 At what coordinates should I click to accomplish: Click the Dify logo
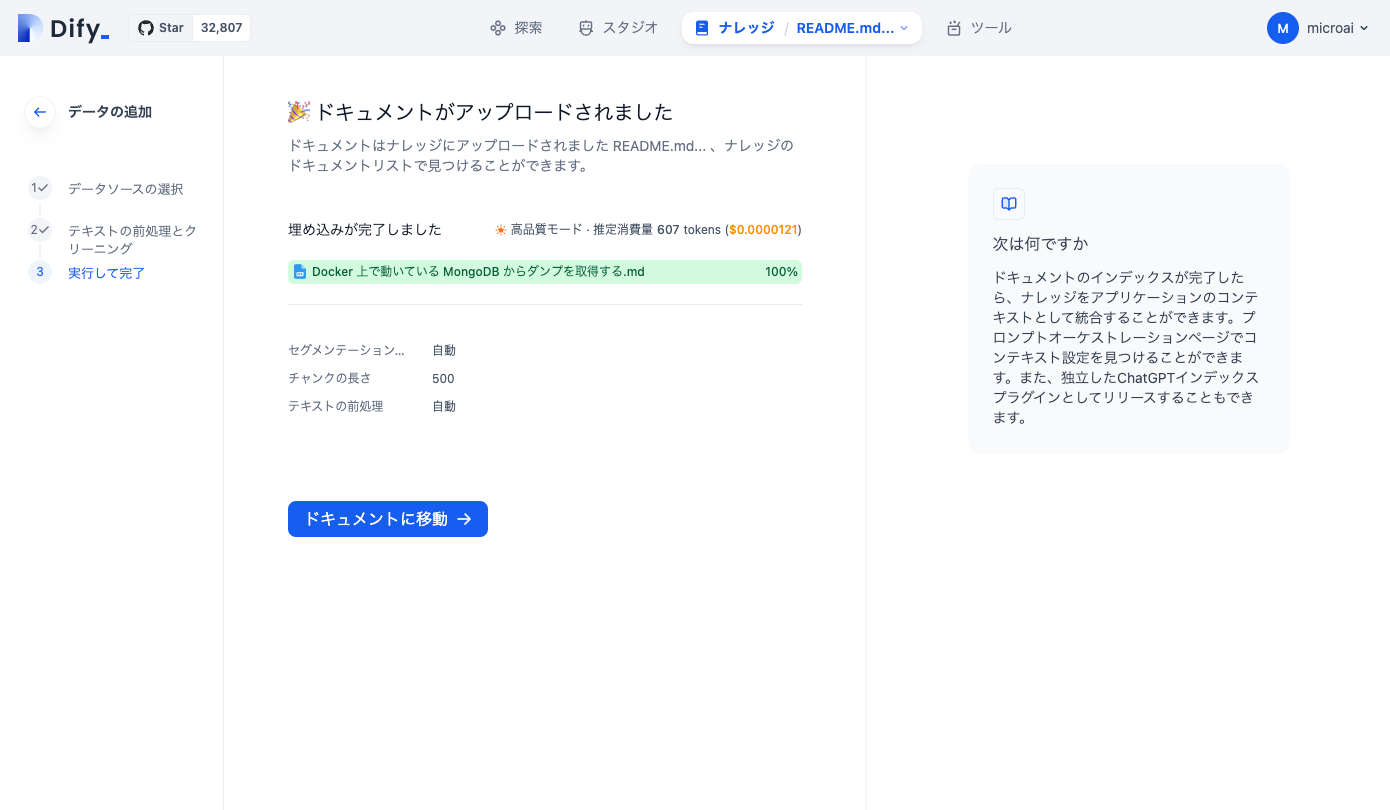click(63, 28)
